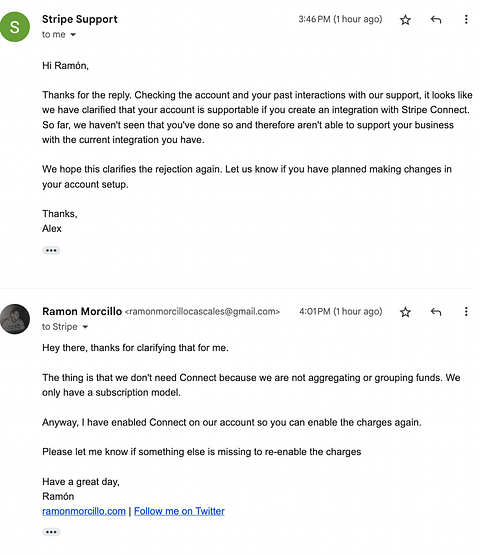Viewport: 480px width, 555px height.
Task: Show trimmed content below Ramón's signature links
Action: coord(51,532)
